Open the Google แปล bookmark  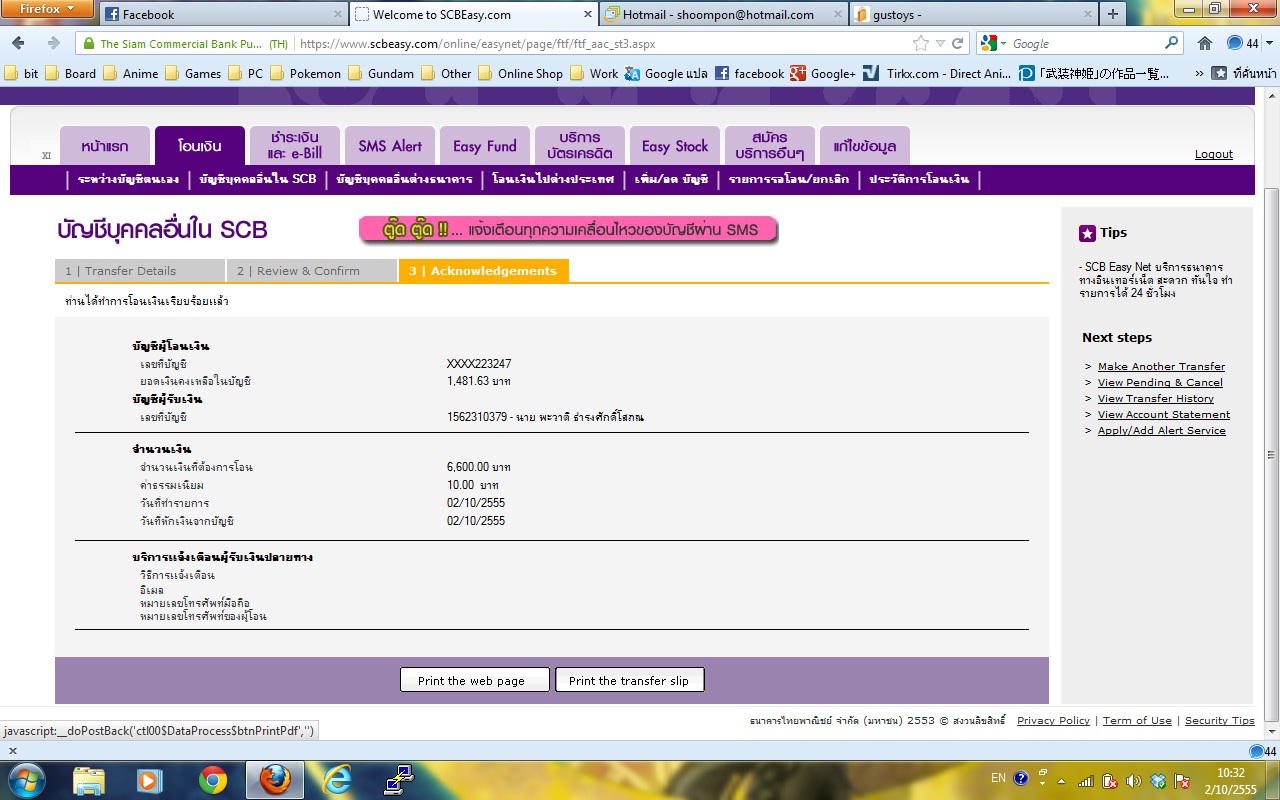pyautogui.click(x=666, y=73)
